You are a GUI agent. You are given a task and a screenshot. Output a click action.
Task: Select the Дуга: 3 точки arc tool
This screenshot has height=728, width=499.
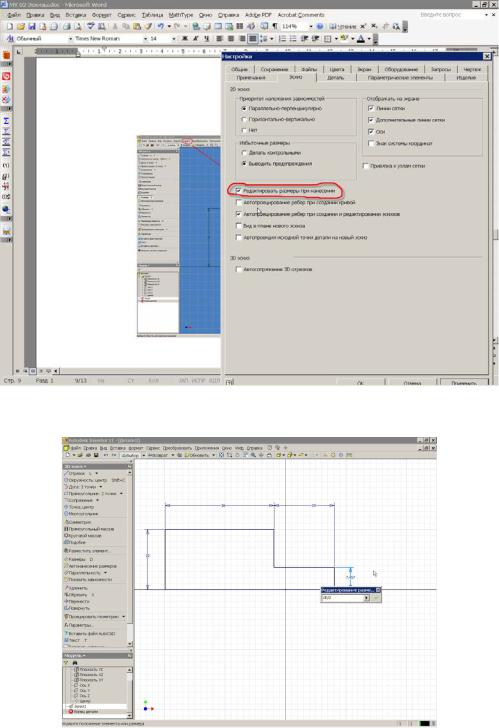pyautogui.click(x=81, y=487)
